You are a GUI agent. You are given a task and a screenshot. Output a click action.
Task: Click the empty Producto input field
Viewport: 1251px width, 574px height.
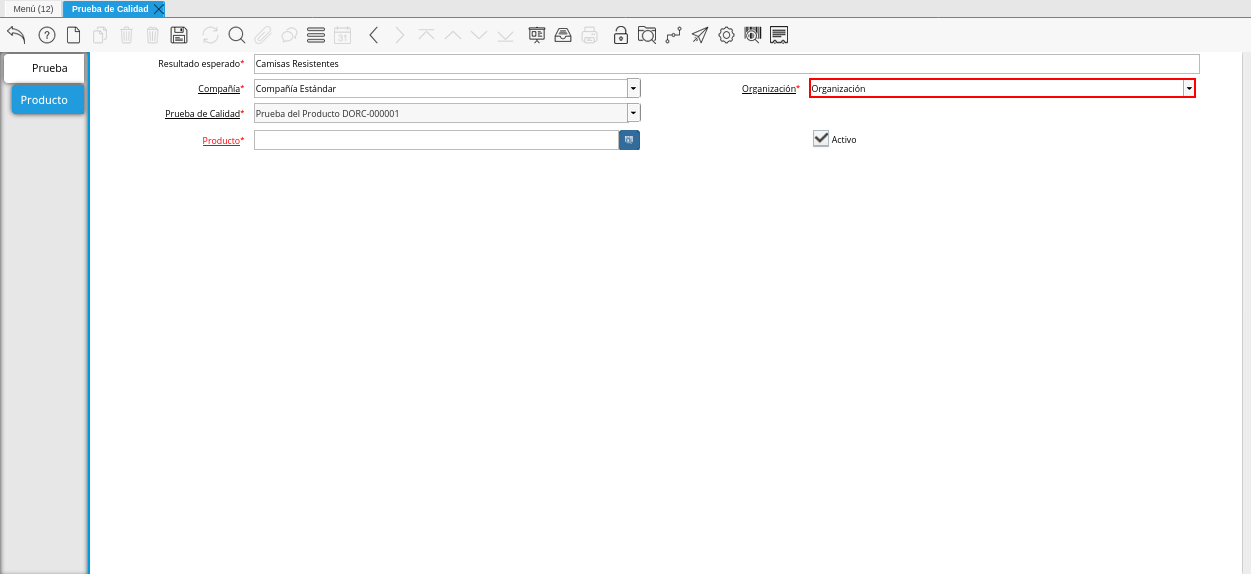pos(436,140)
